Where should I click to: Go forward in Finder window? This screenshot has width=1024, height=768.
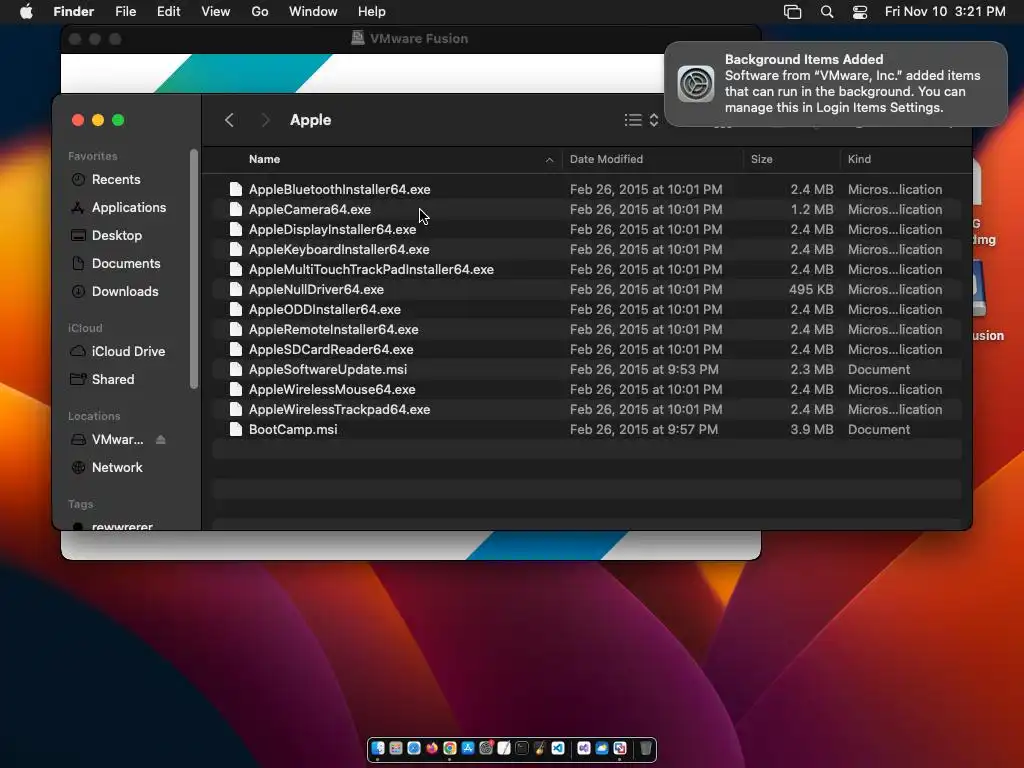[x=265, y=120]
